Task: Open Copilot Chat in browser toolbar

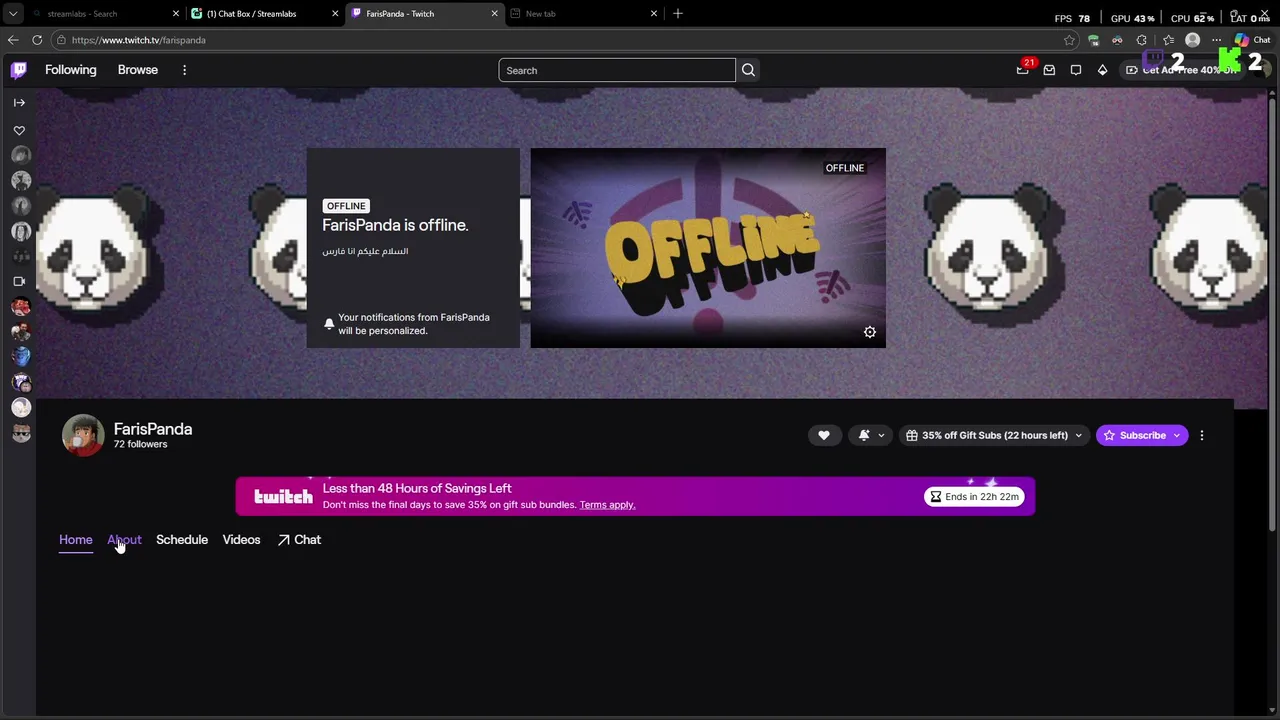Action: (x=1252, y=40)
